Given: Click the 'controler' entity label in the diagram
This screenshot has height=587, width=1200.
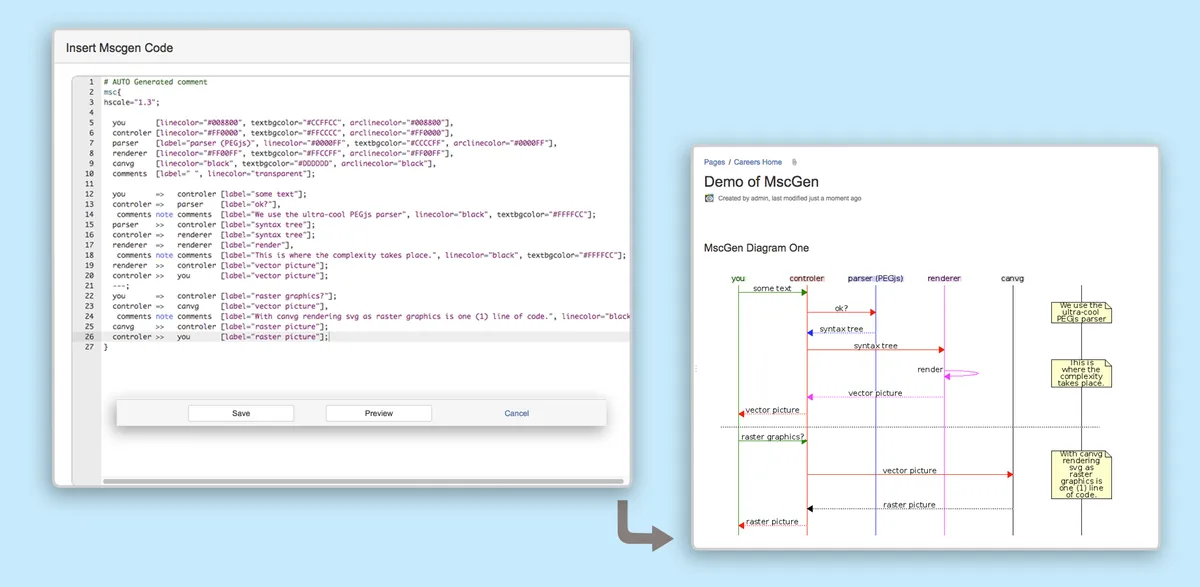Looking at the screenshot, I should click(x=807, y=279).
